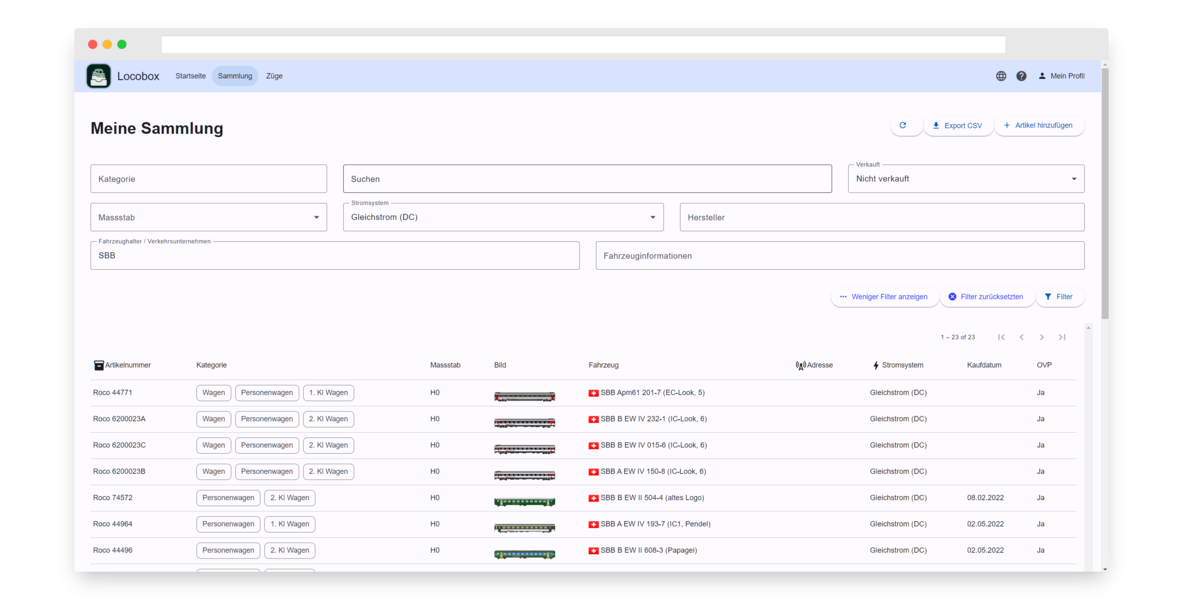1183x600 pixels.
Task: Go to the next page arrow
Action: coord(1042,337)
